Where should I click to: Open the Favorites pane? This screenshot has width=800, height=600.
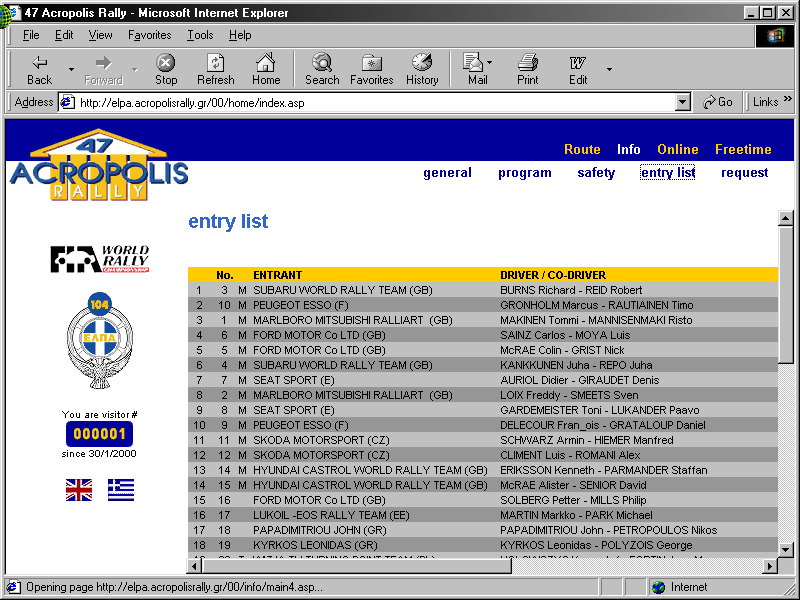[371, 70]
